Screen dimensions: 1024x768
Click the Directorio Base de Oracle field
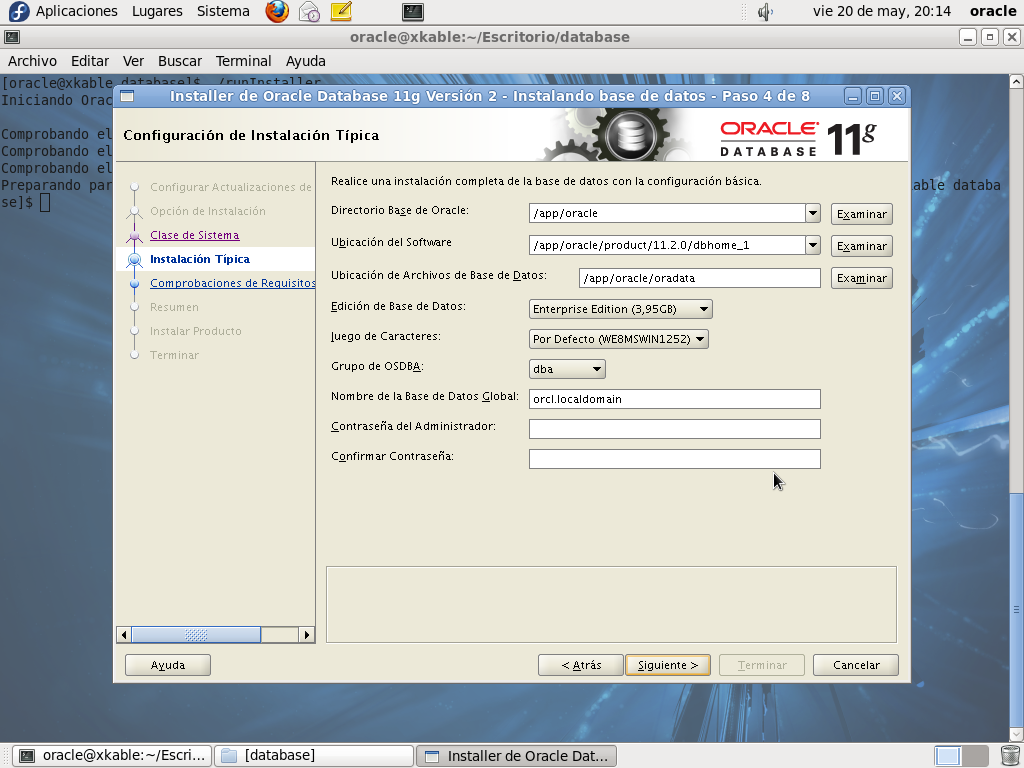pyautogui.click(x=667, y=213)
